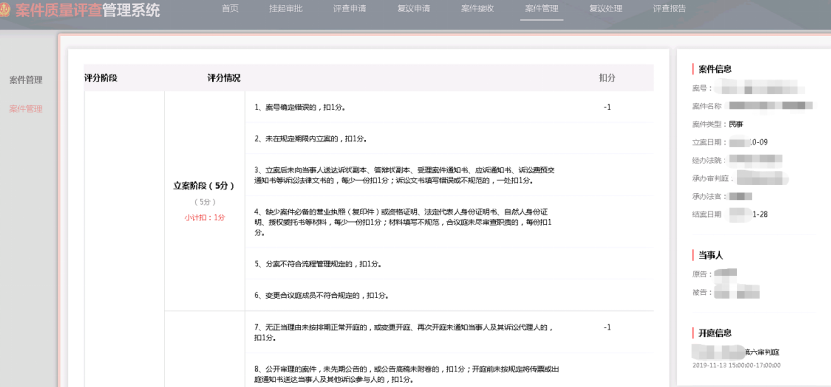Open the 复议申请 menu item
Screen dimensions: 831x387
pos(413,9)
